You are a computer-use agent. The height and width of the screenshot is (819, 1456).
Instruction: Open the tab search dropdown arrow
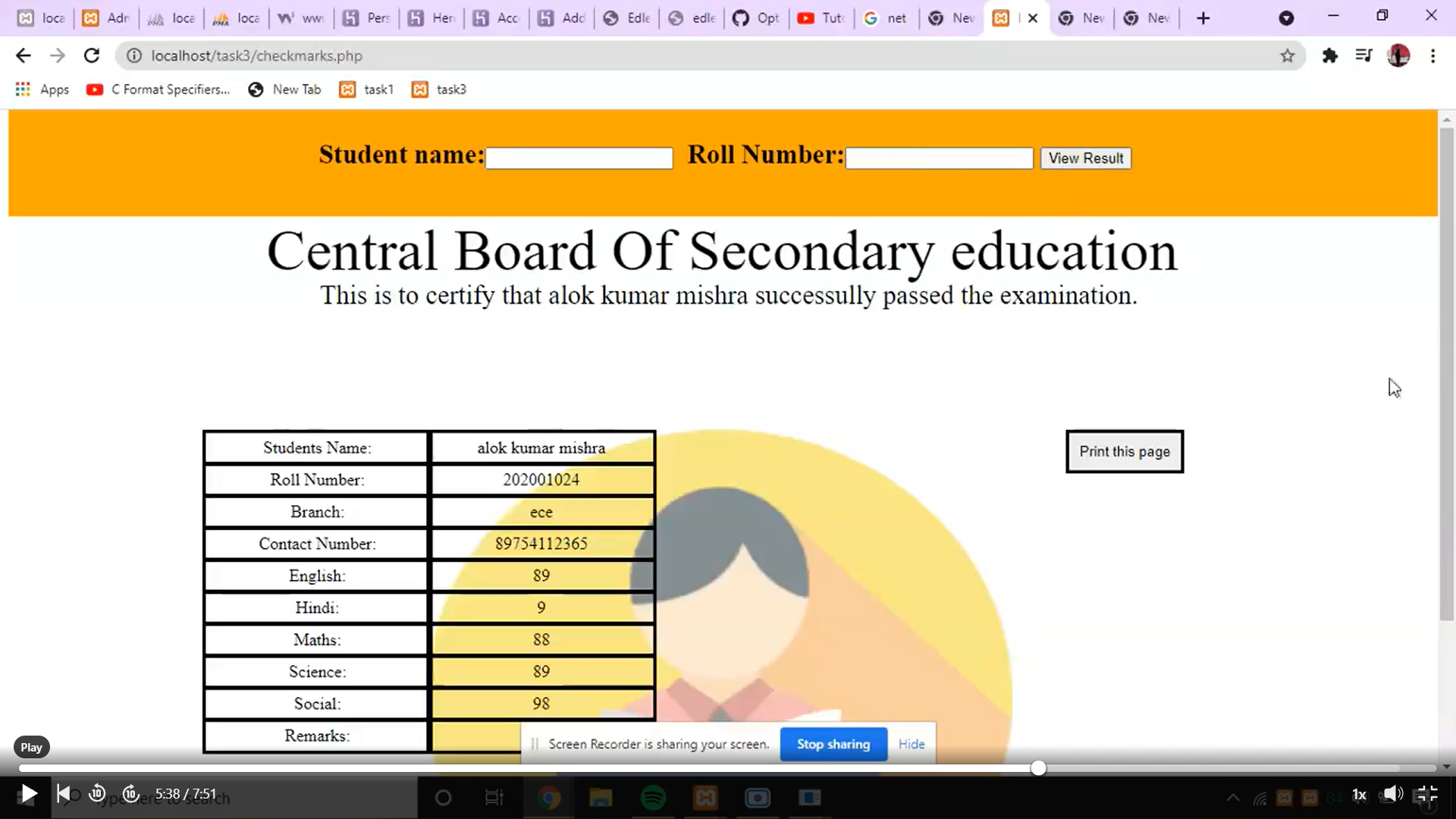tap(1286, 17)
